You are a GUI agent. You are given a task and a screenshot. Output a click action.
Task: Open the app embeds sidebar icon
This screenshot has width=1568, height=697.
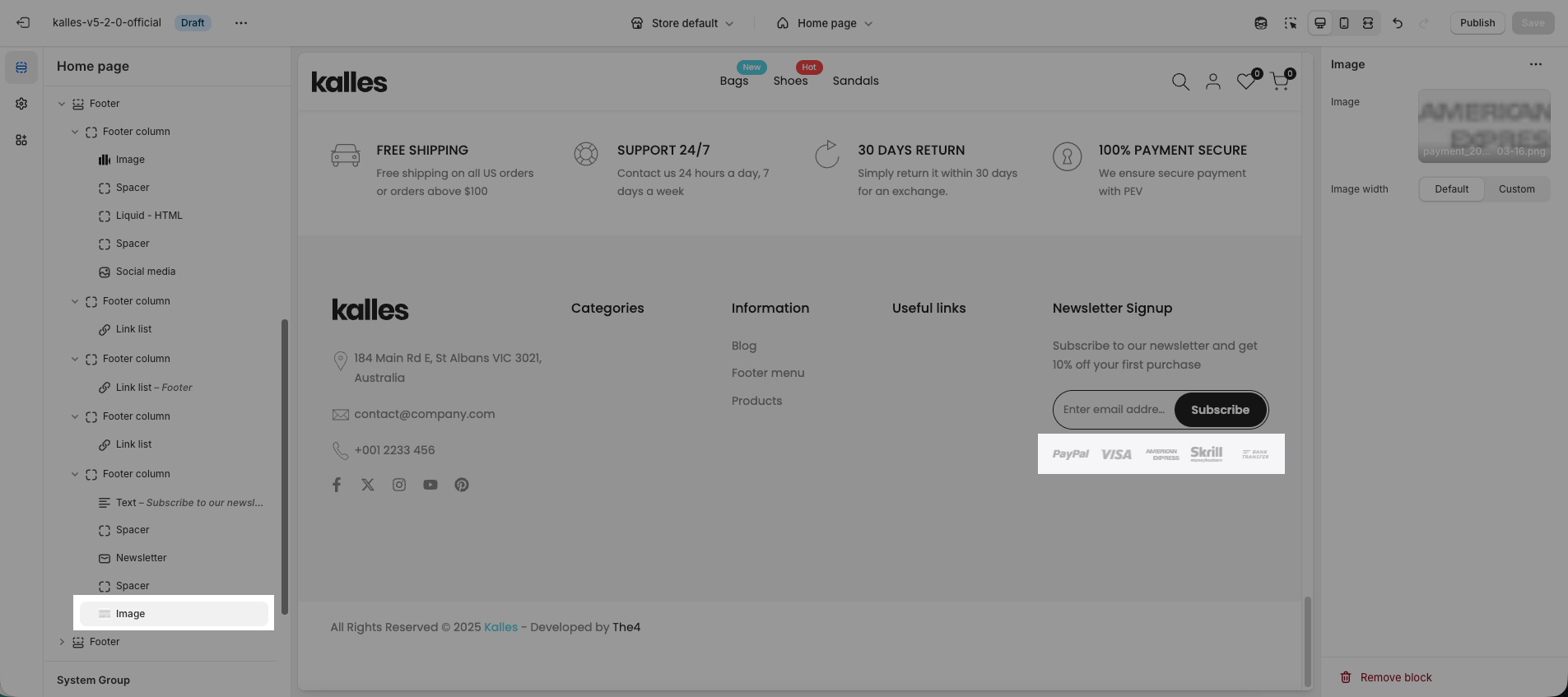point(21,140)
